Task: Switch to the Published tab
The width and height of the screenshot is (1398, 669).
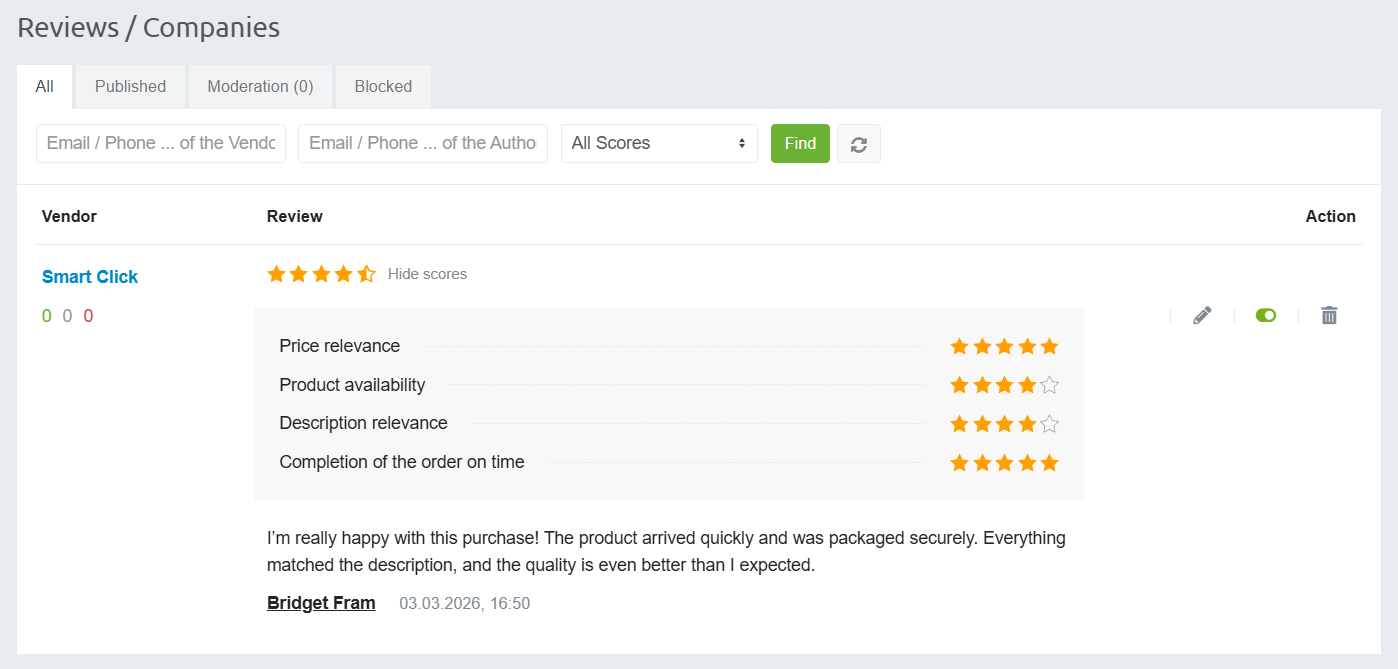Action: click(130, 87)
